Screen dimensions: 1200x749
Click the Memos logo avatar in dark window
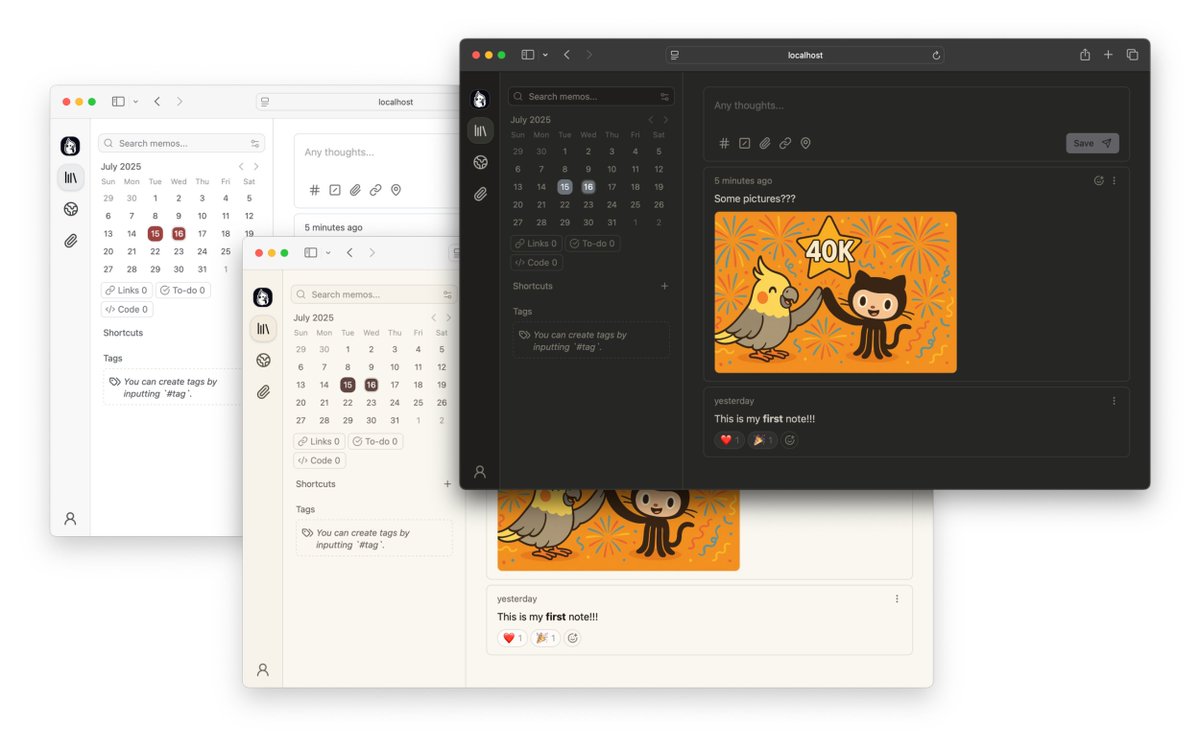coord(480,99)
